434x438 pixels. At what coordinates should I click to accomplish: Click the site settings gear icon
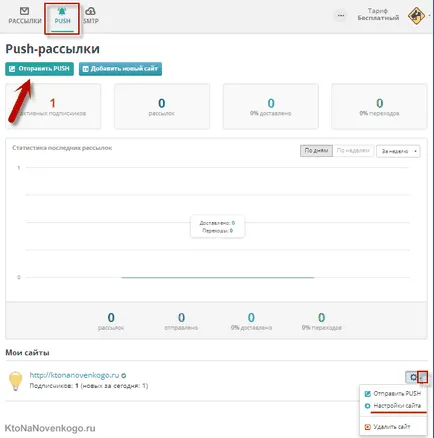point(413,377)
